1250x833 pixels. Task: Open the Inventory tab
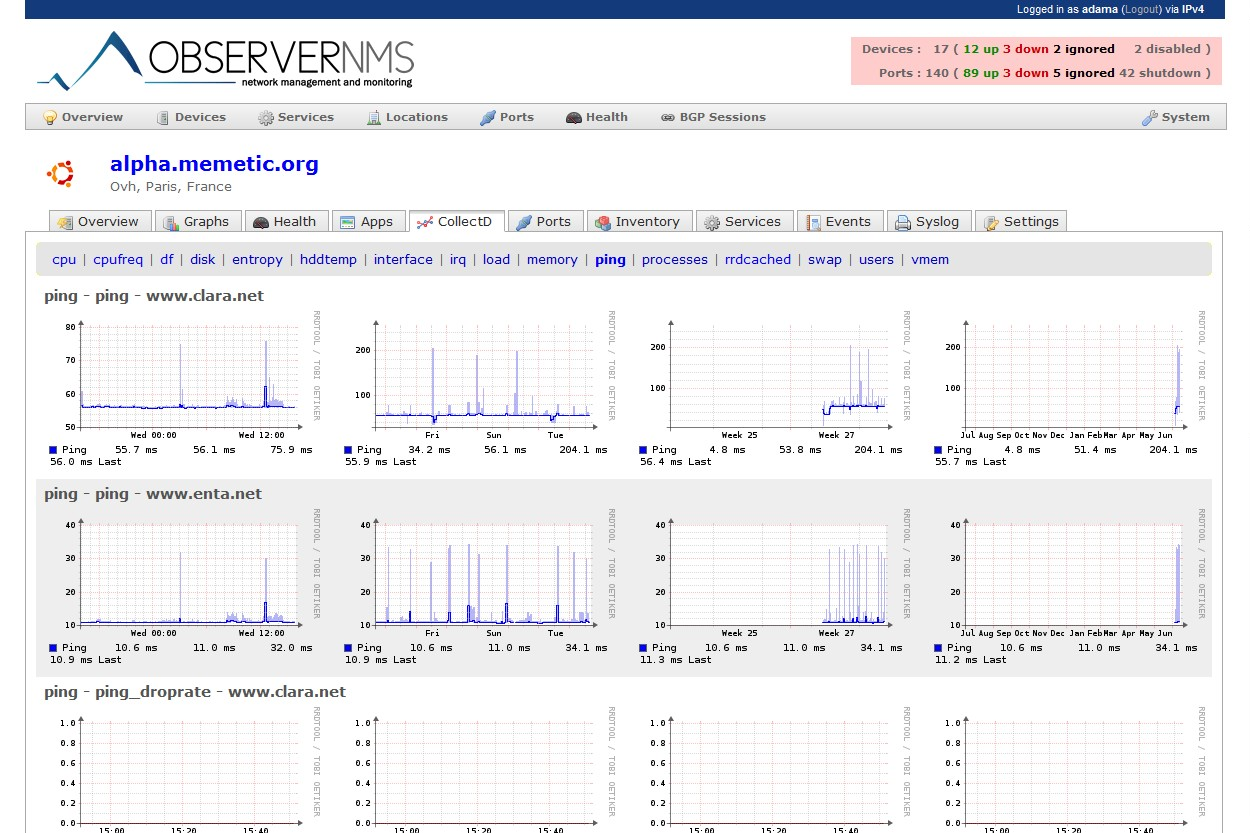click(638, 222)
